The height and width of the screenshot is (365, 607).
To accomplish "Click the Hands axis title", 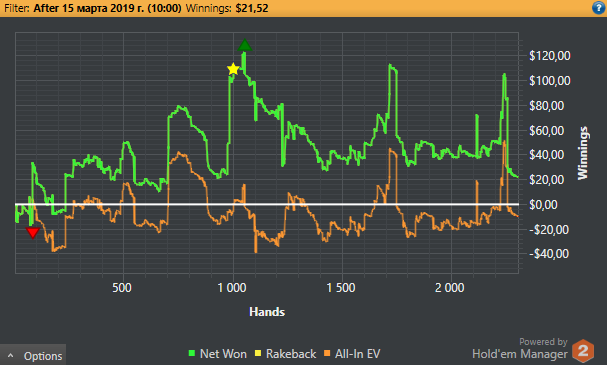I will coord(267,312).
